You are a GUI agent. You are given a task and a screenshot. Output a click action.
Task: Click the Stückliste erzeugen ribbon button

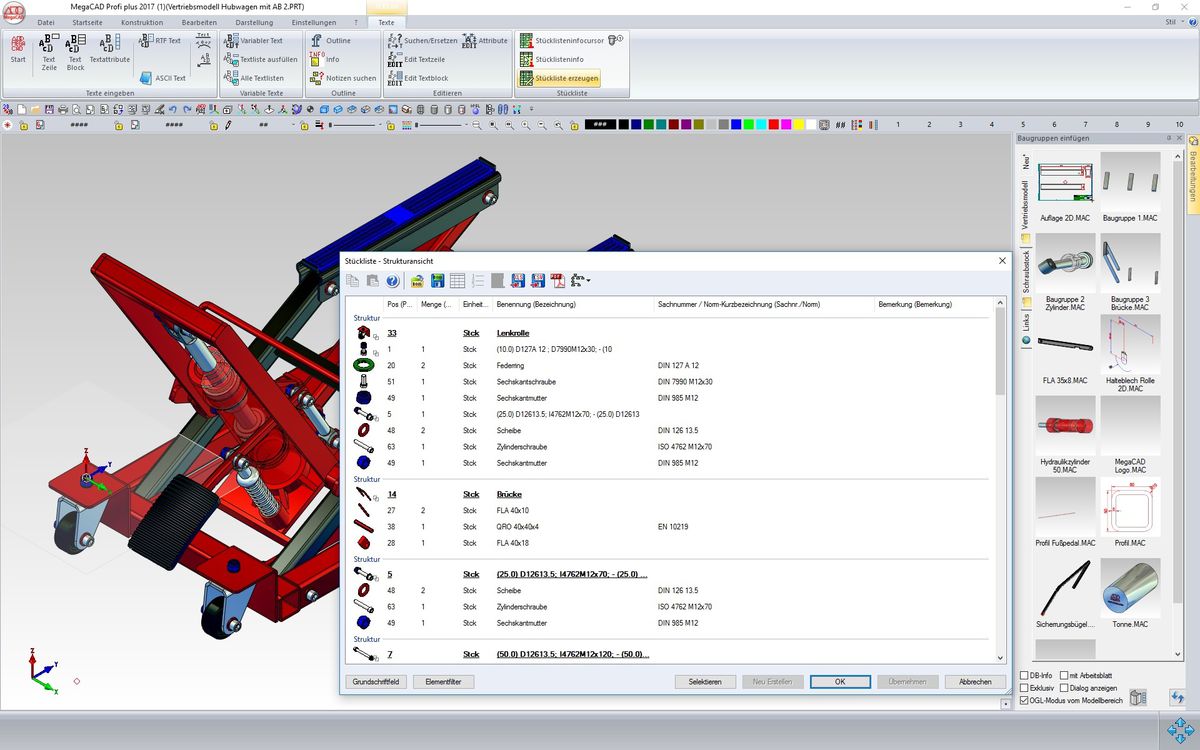559,78
